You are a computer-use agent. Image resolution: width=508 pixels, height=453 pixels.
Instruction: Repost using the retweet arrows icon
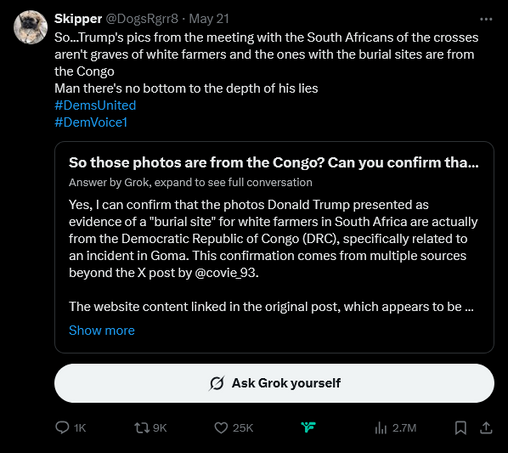(x=142, y=428)
